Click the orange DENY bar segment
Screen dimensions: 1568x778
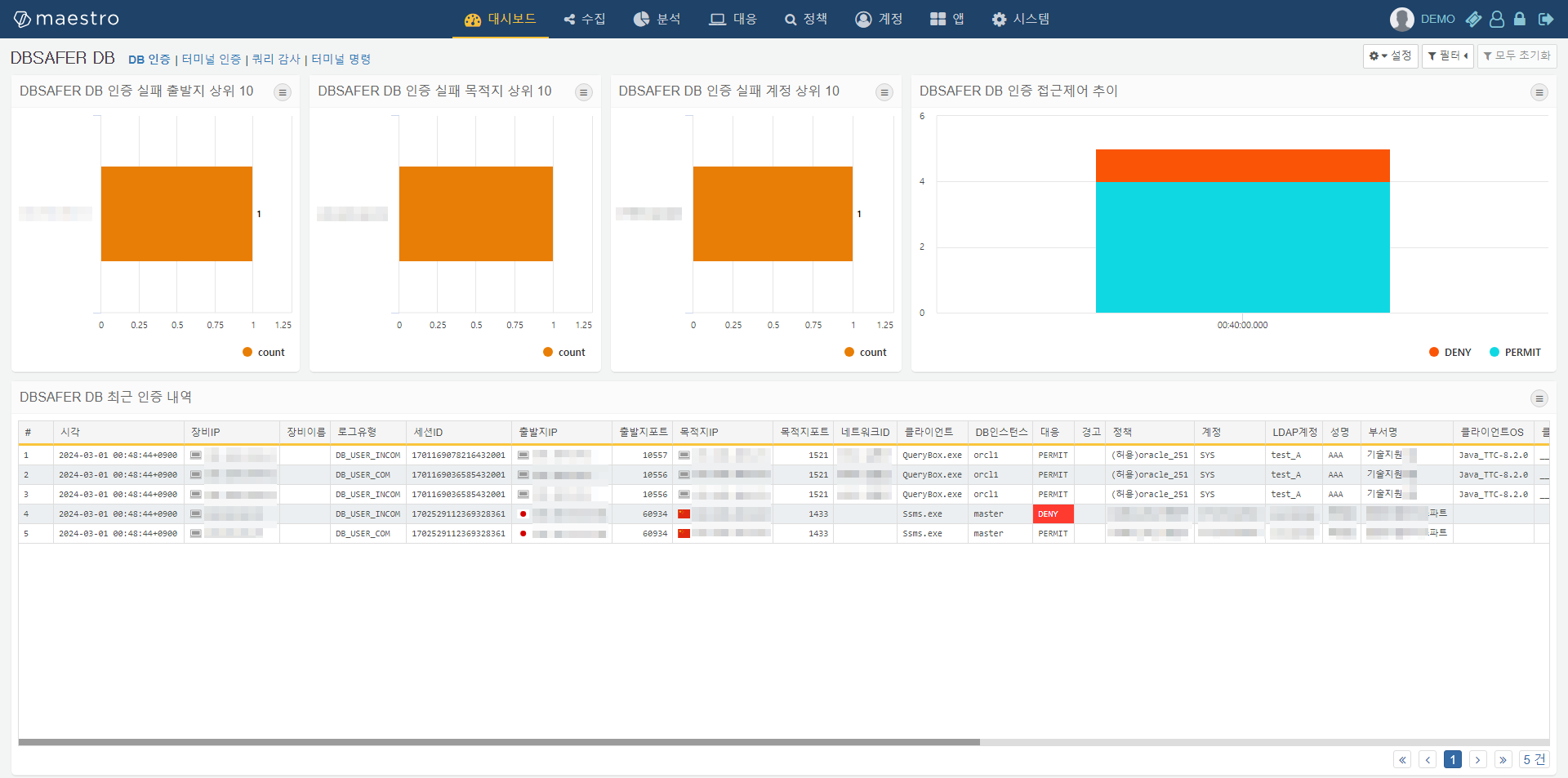point(1243,166)
